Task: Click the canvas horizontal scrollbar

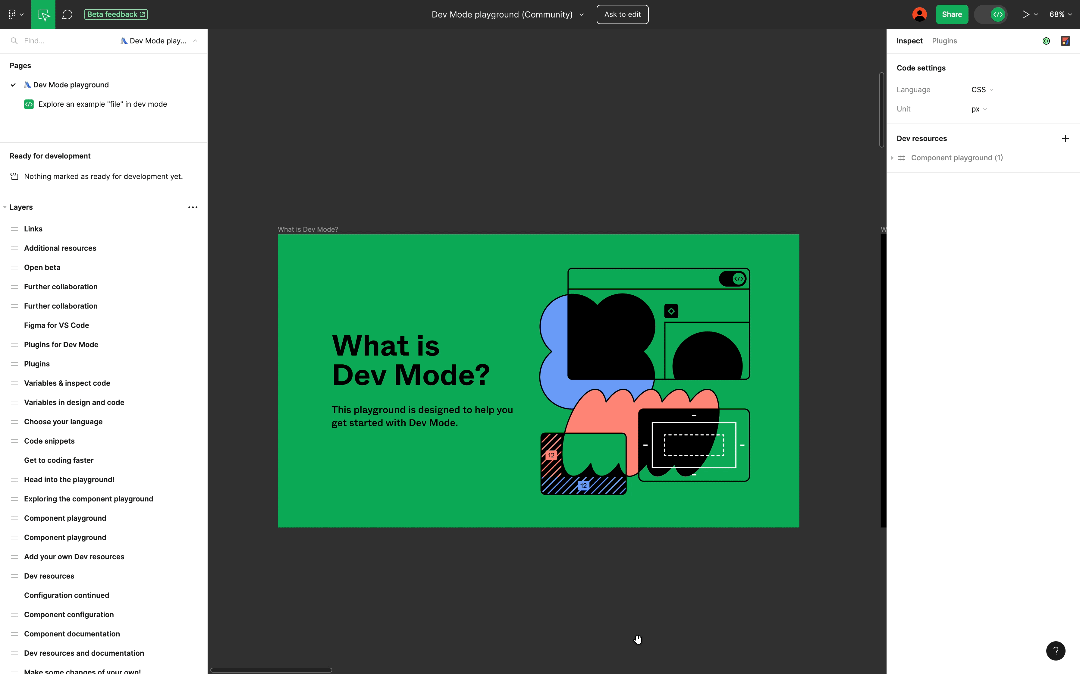Action: 271,670
